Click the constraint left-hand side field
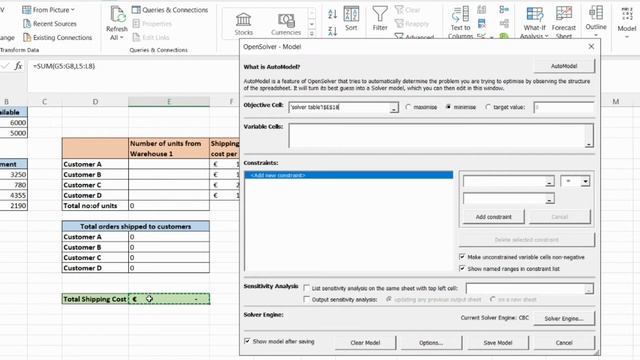Viewport: 640px width, 360px height. pos(504,181)
